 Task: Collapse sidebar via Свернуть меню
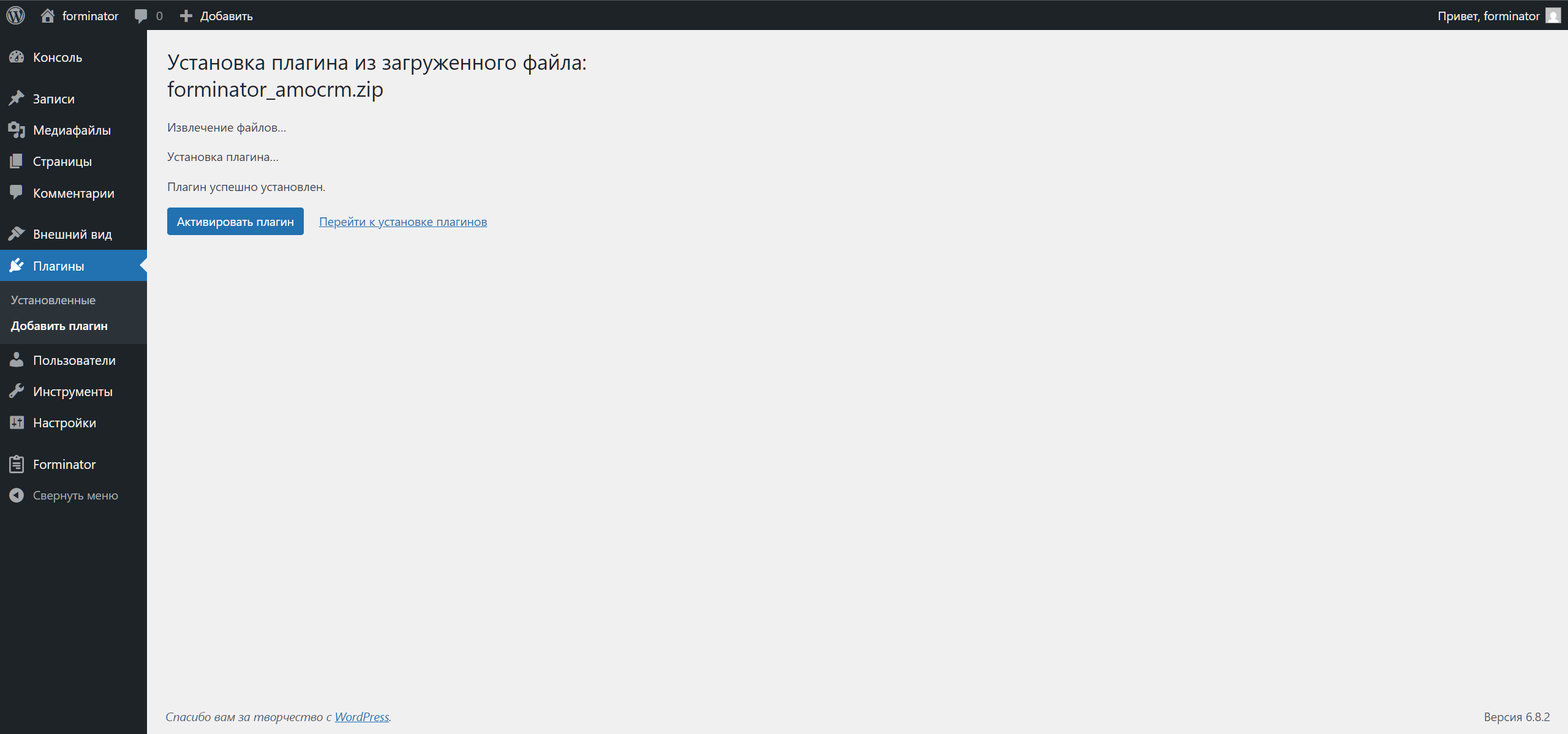tap(73, 495)
